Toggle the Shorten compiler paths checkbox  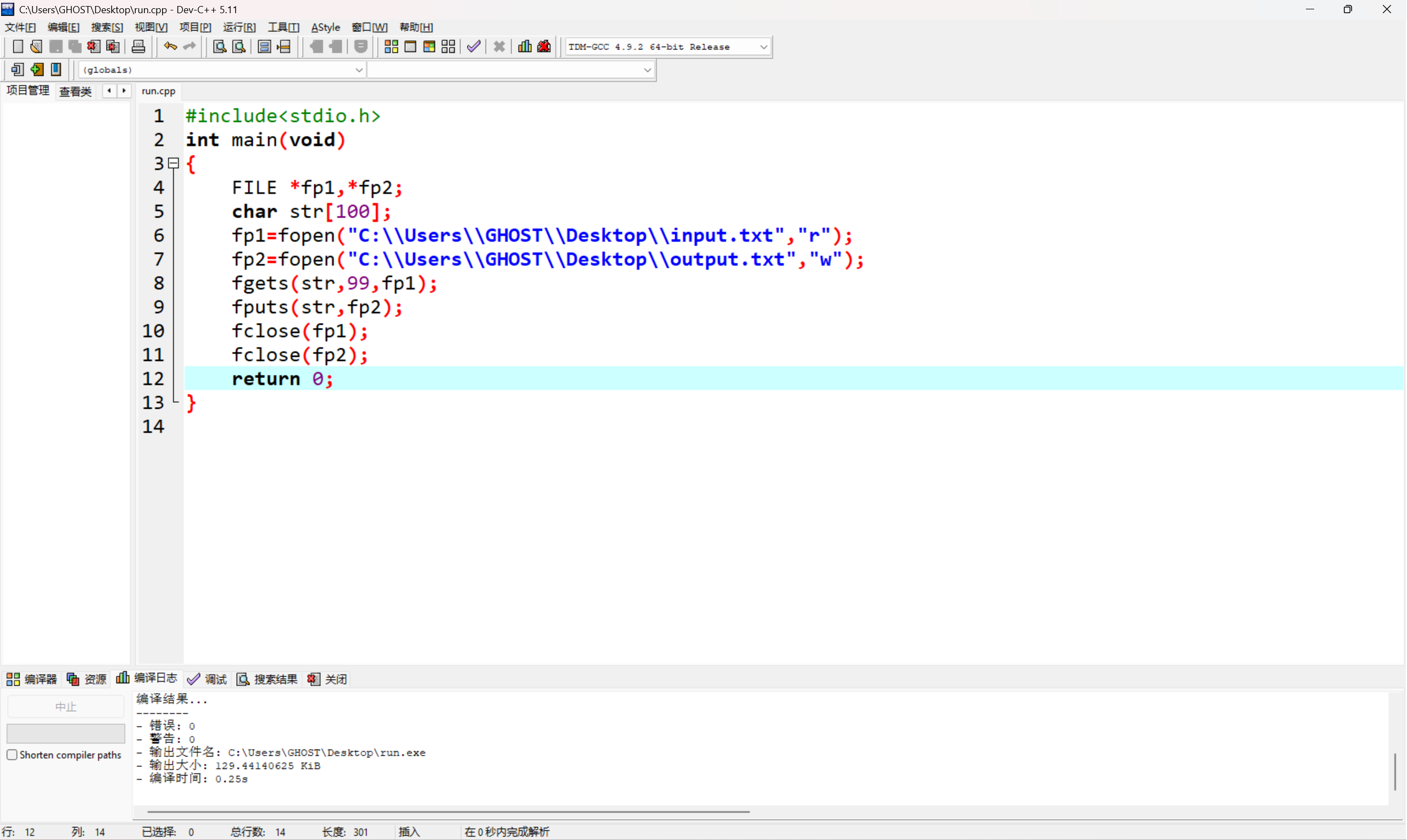pos(12,755)
